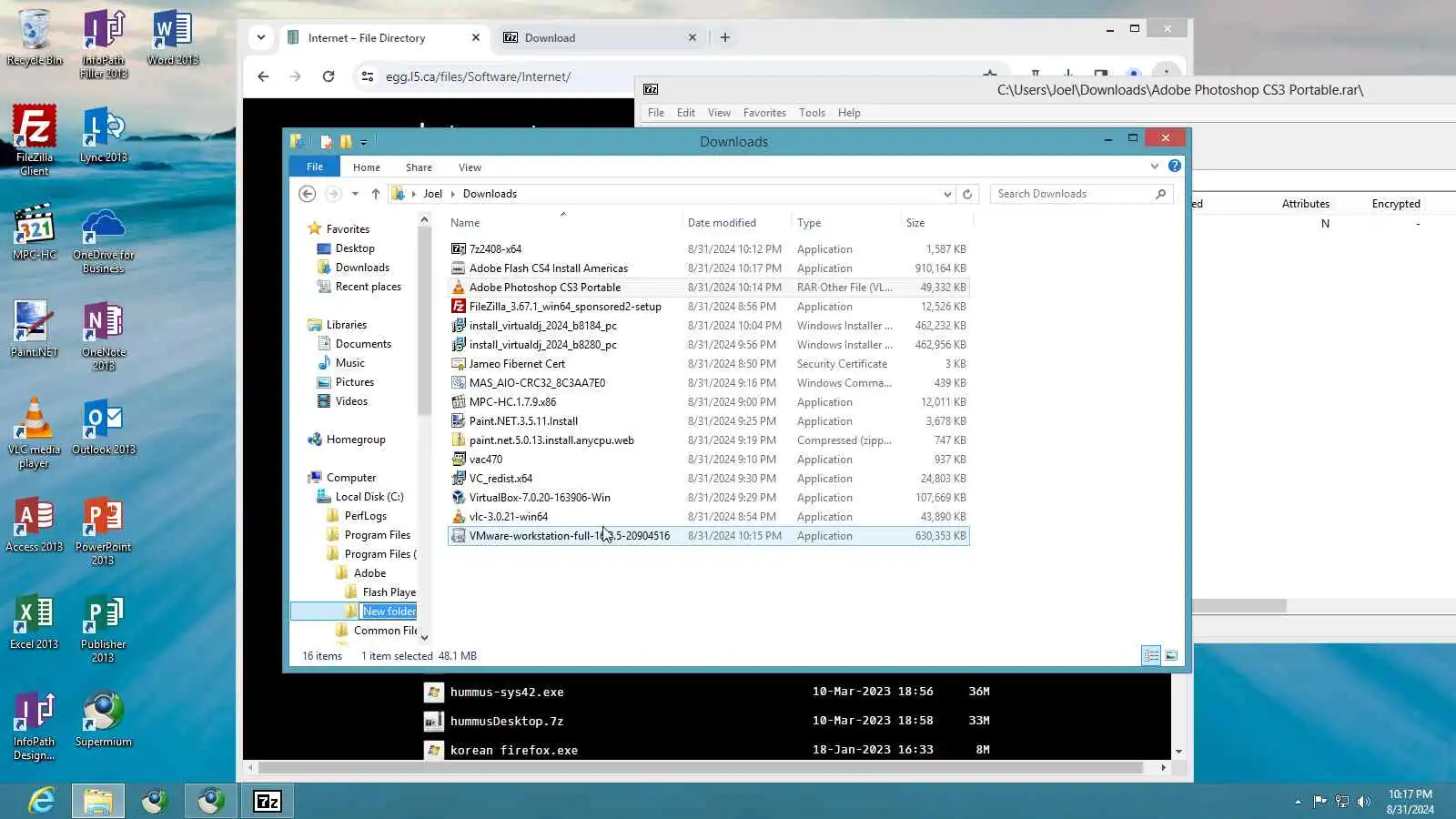Switch to the 7-Zip taskbar button
The image size is (1456, 819).
(x=268, y=801)
